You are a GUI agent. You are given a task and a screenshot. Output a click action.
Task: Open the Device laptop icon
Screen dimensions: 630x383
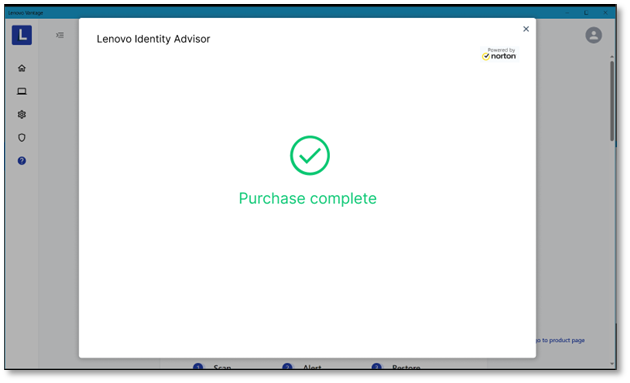[x=22, y=91]
